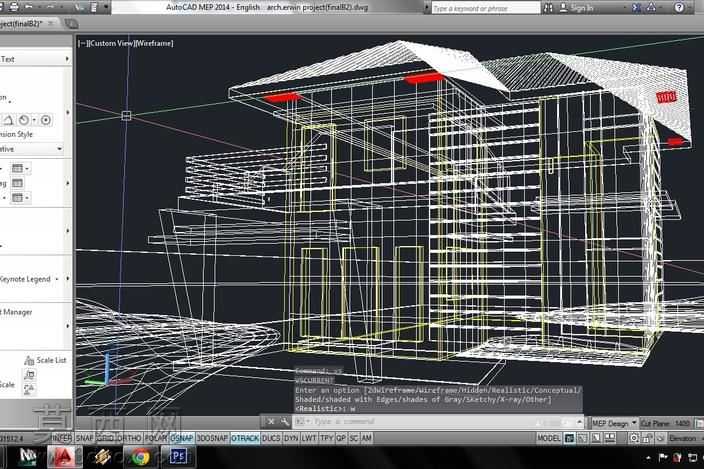704x469 pixels.
Task: Click the Cut Plane 1400 button
Action: click(x=666, y=423)
